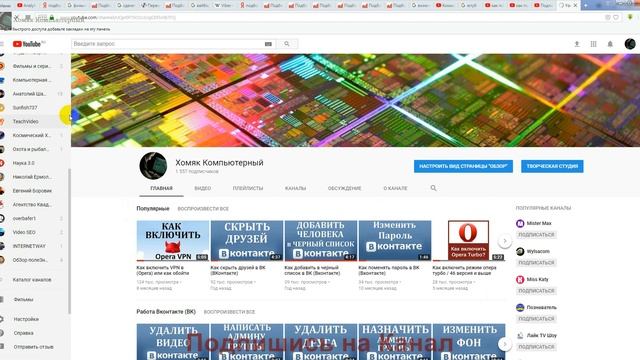Switch to the ГЛАВНАЯ tab

(161, 188)
